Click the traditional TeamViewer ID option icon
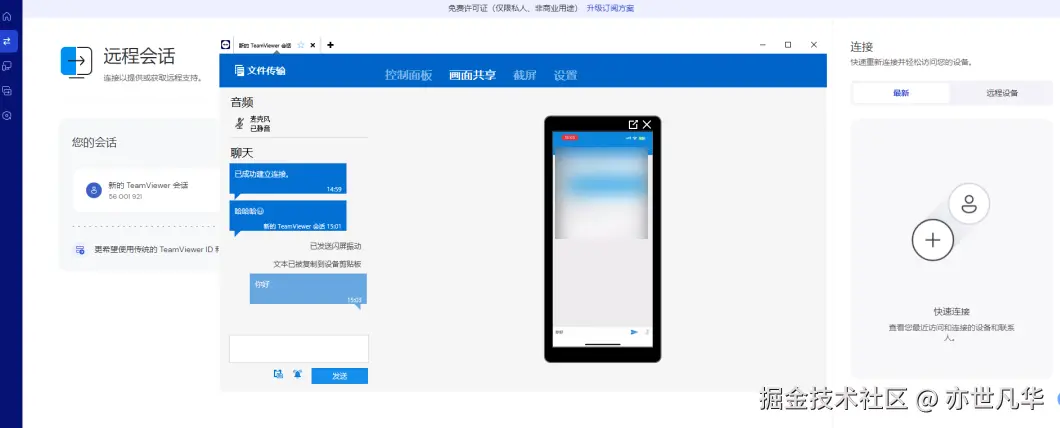Screen dimensions: 1060x428 (80, 249)
